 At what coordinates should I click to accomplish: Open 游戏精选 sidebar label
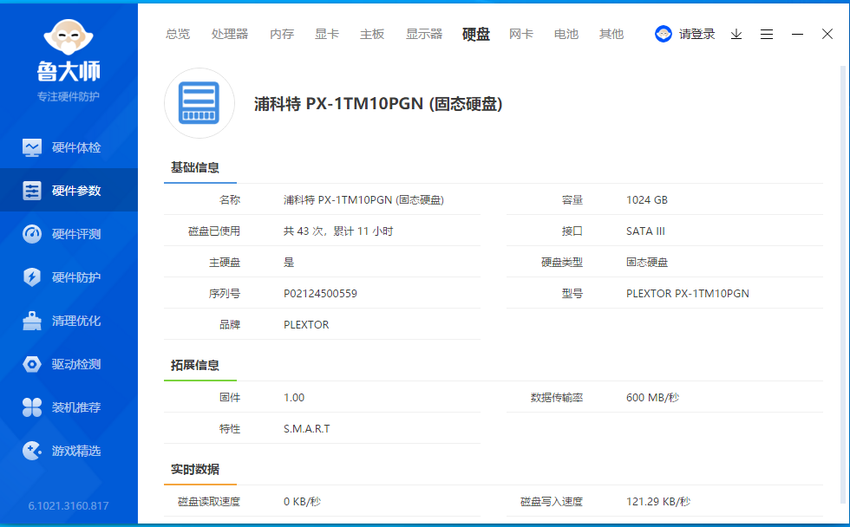(x=76, y=451)
